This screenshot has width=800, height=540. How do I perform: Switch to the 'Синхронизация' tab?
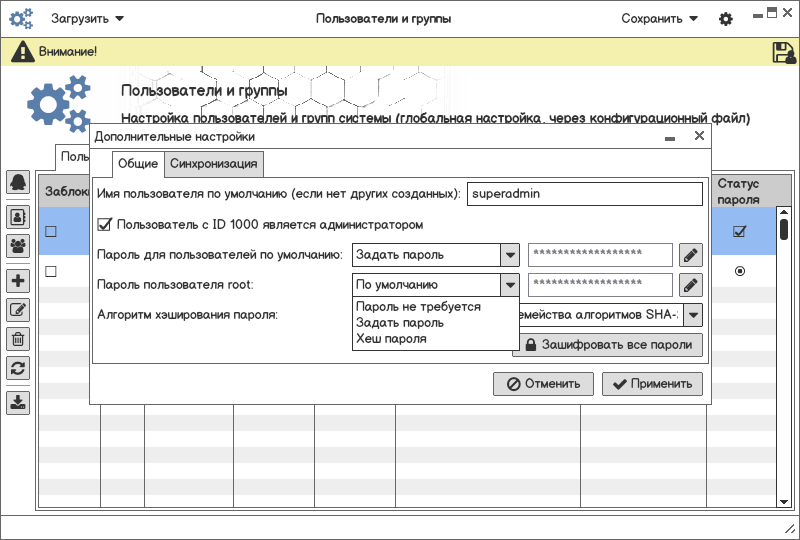[x=214, y=164]
